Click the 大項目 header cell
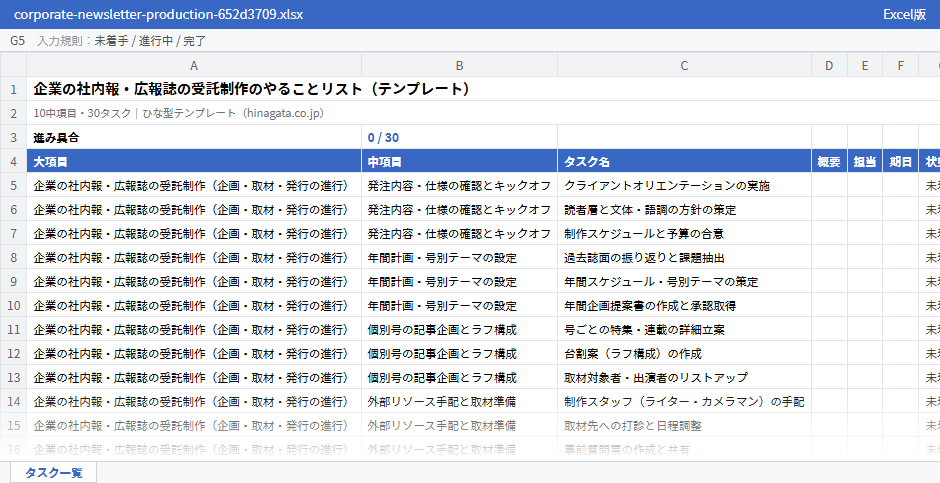Image resolution: width=940 pixels, height=483 pixels. pyautogui.click(x=194, y=161)
